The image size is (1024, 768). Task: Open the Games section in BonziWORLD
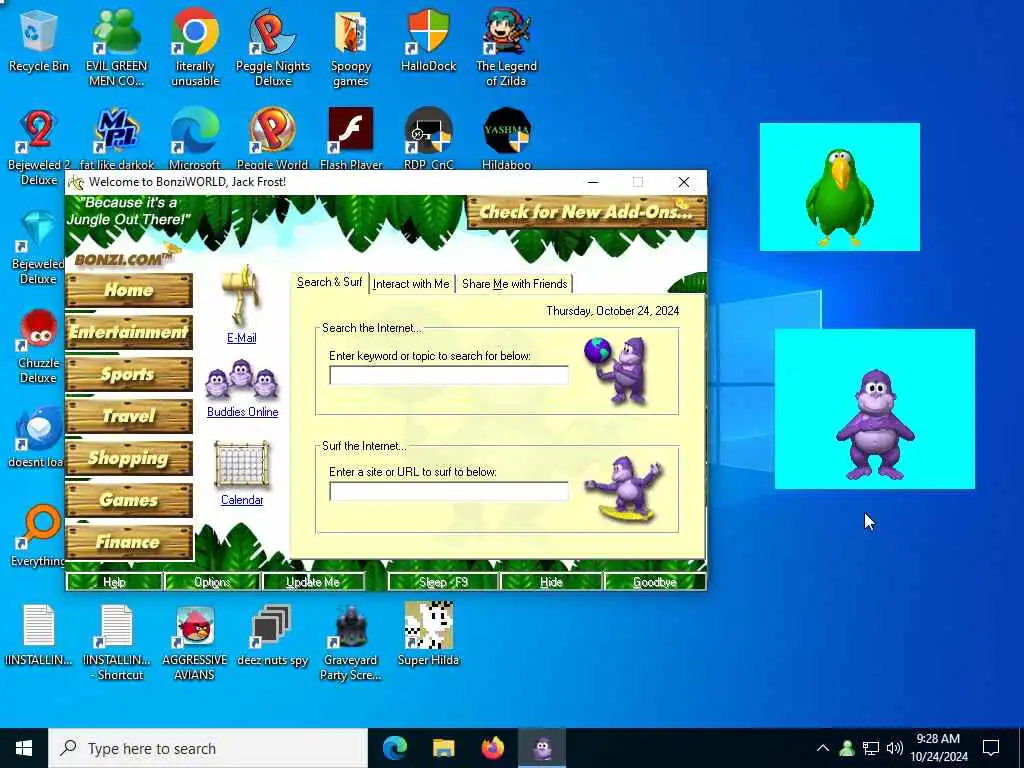point(129,500)
